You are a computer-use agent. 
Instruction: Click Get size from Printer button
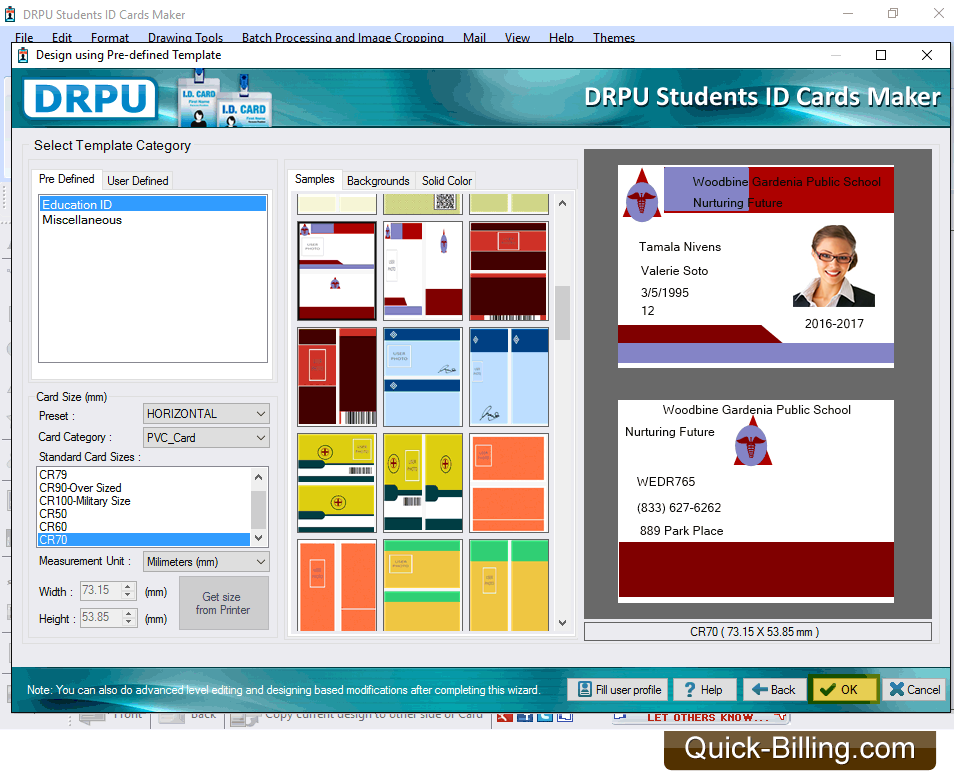[223, 603]
